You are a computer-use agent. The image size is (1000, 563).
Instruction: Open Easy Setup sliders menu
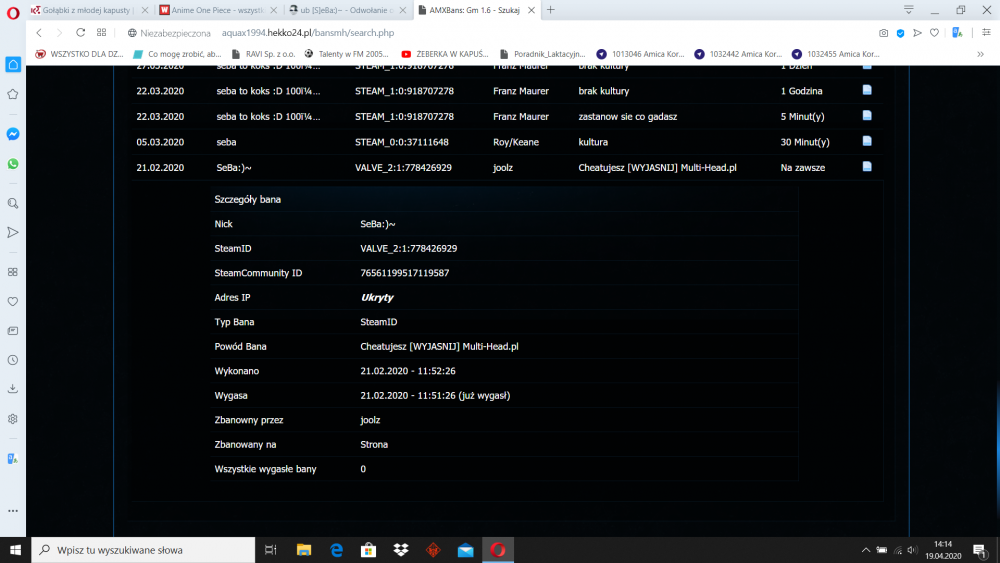tap(985, 32)
